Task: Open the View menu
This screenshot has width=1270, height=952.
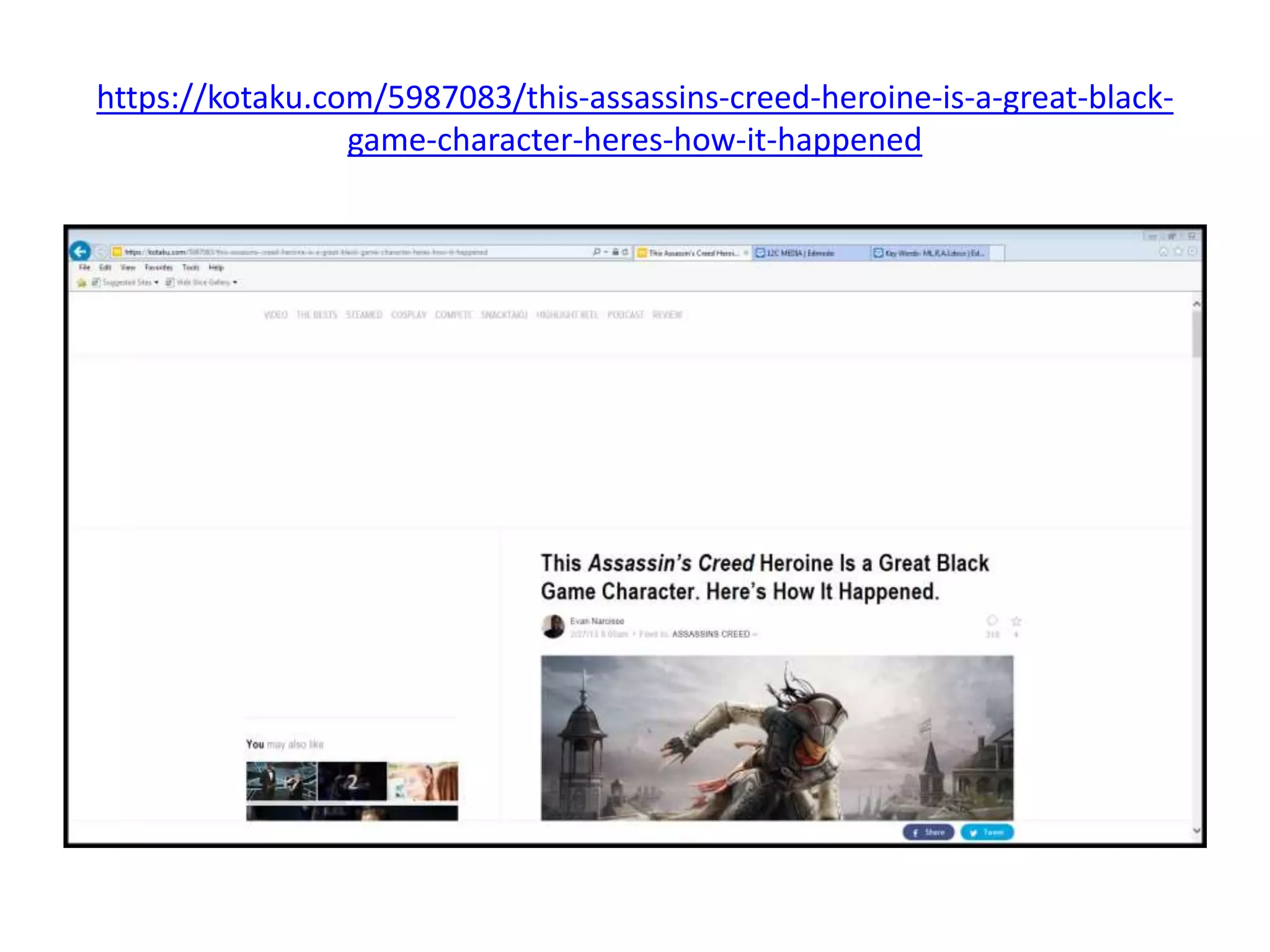Action: [x=128, y=267]
